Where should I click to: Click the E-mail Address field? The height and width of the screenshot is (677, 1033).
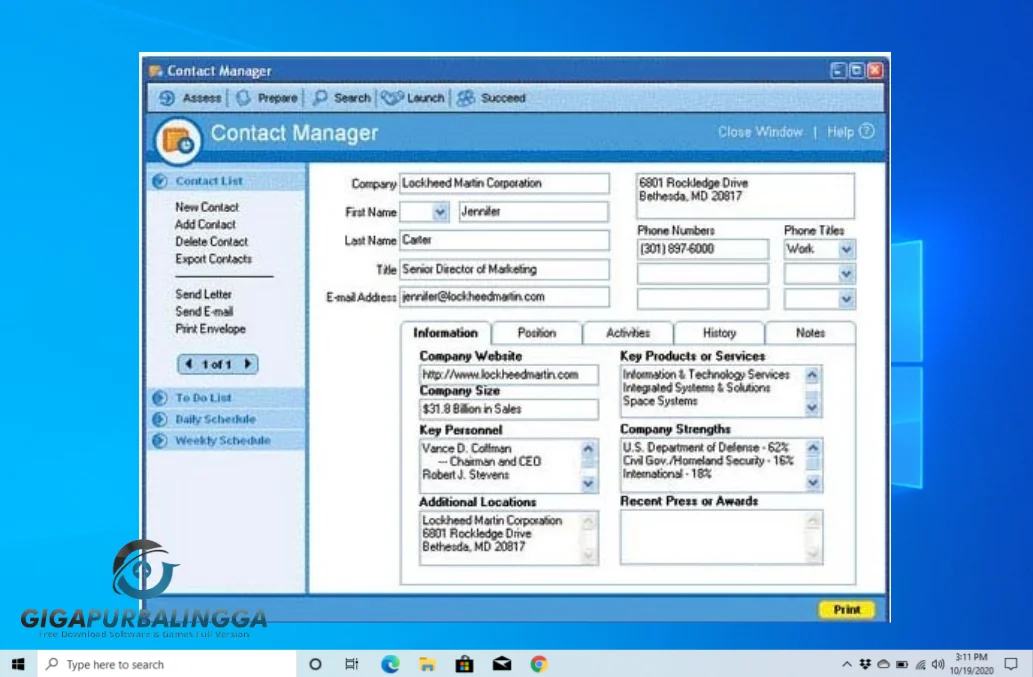pyautogui.click(x=504, y=297)
